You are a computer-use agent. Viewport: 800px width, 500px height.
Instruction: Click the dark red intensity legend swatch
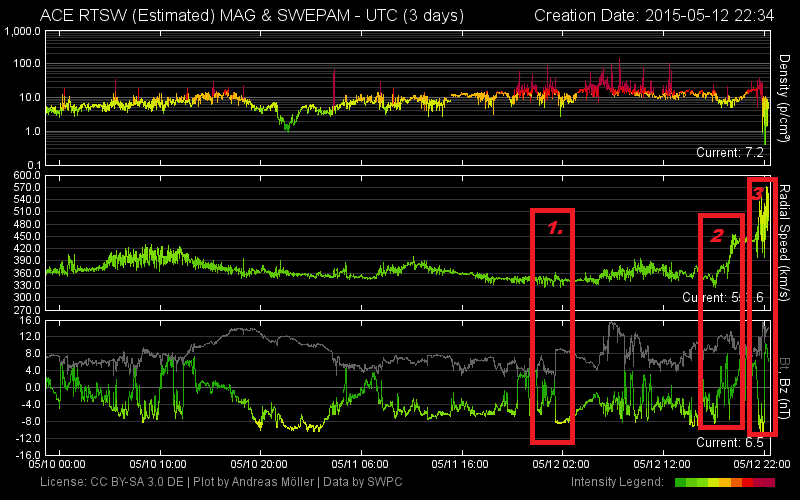(x=764, y=482)
